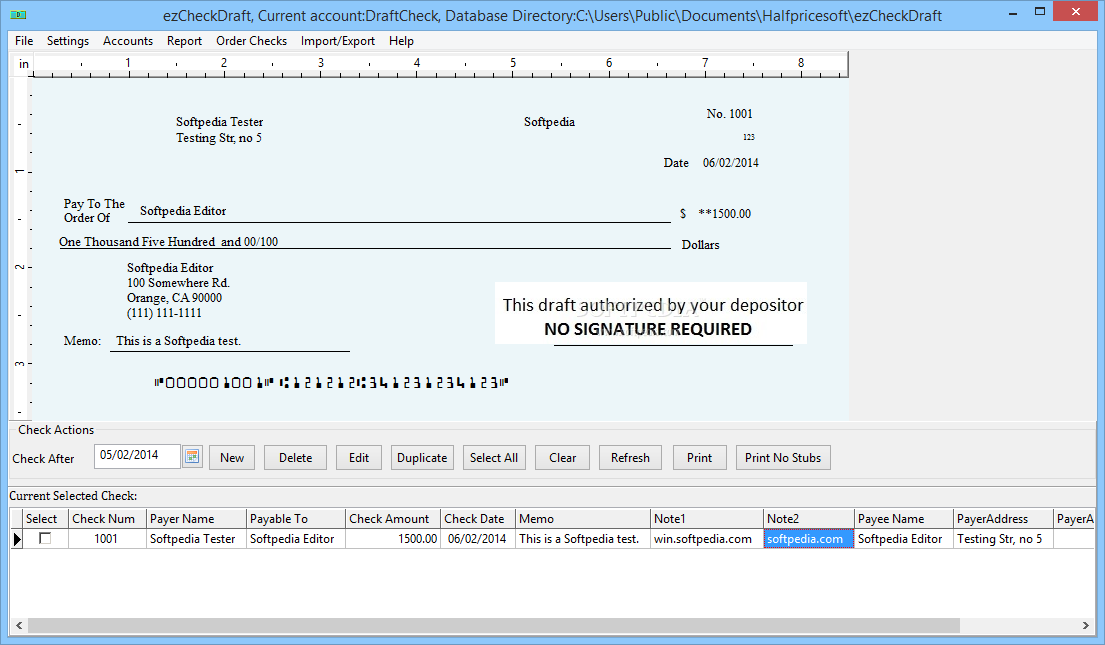Select the 'Softpedia Tester' payer name cell

coord(196,539)
